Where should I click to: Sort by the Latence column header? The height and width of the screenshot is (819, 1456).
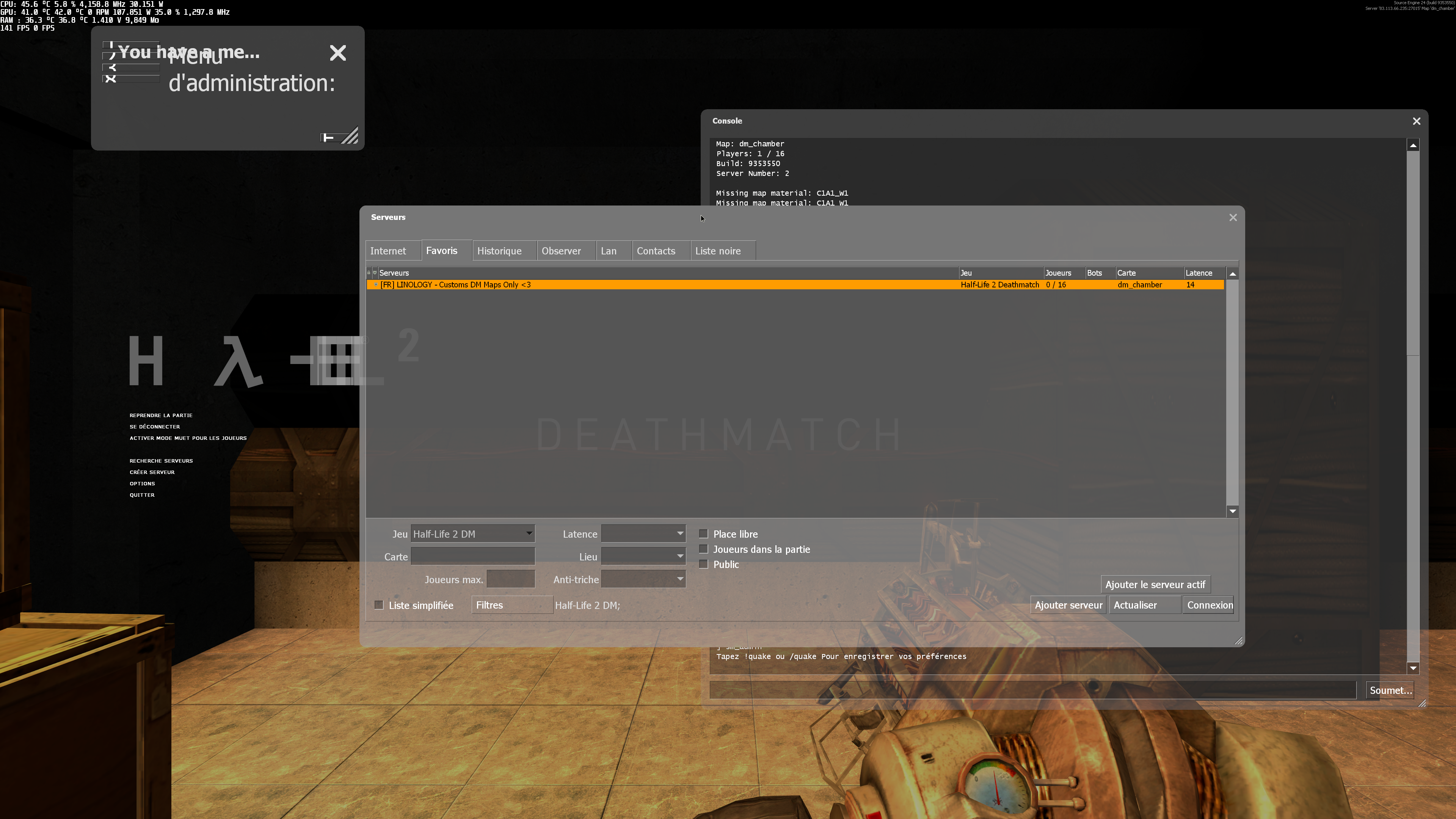point(1205,273)
